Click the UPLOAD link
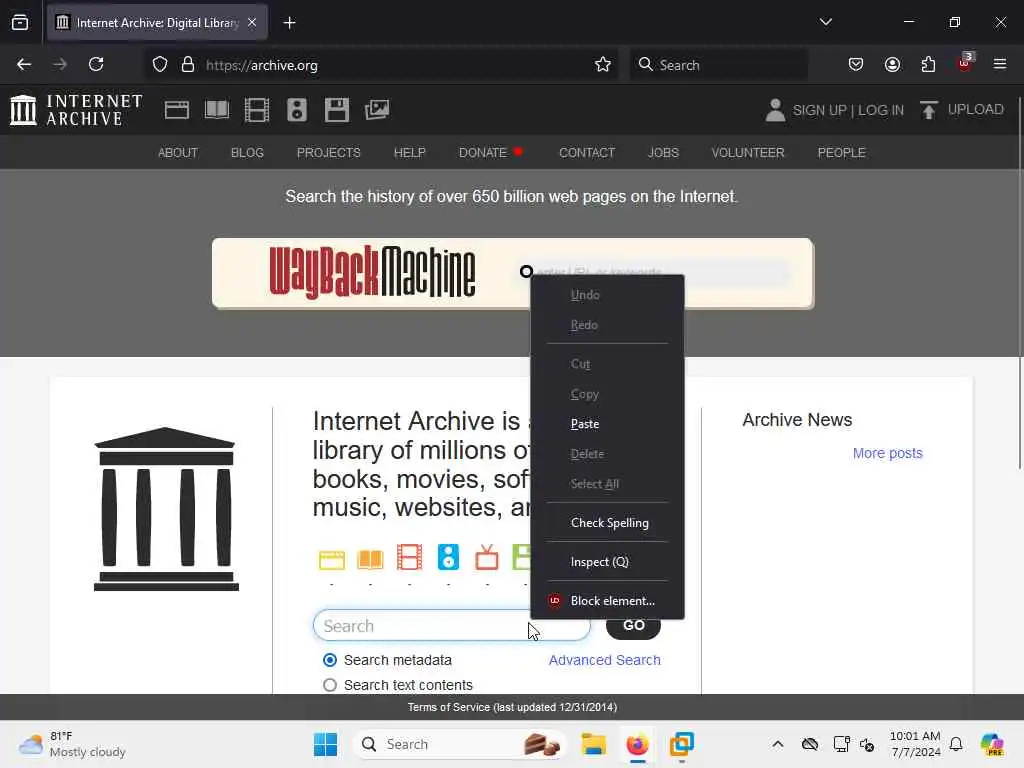The height and width of the screenshot is (768, 1024). tap(976, 110)
